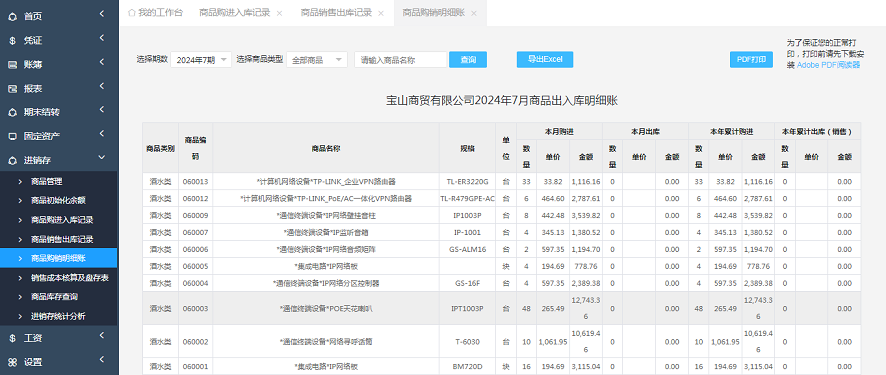Click product code 060013 cell
The width and height of the screenshot is (886, 375).
click(x=196, y=182)
